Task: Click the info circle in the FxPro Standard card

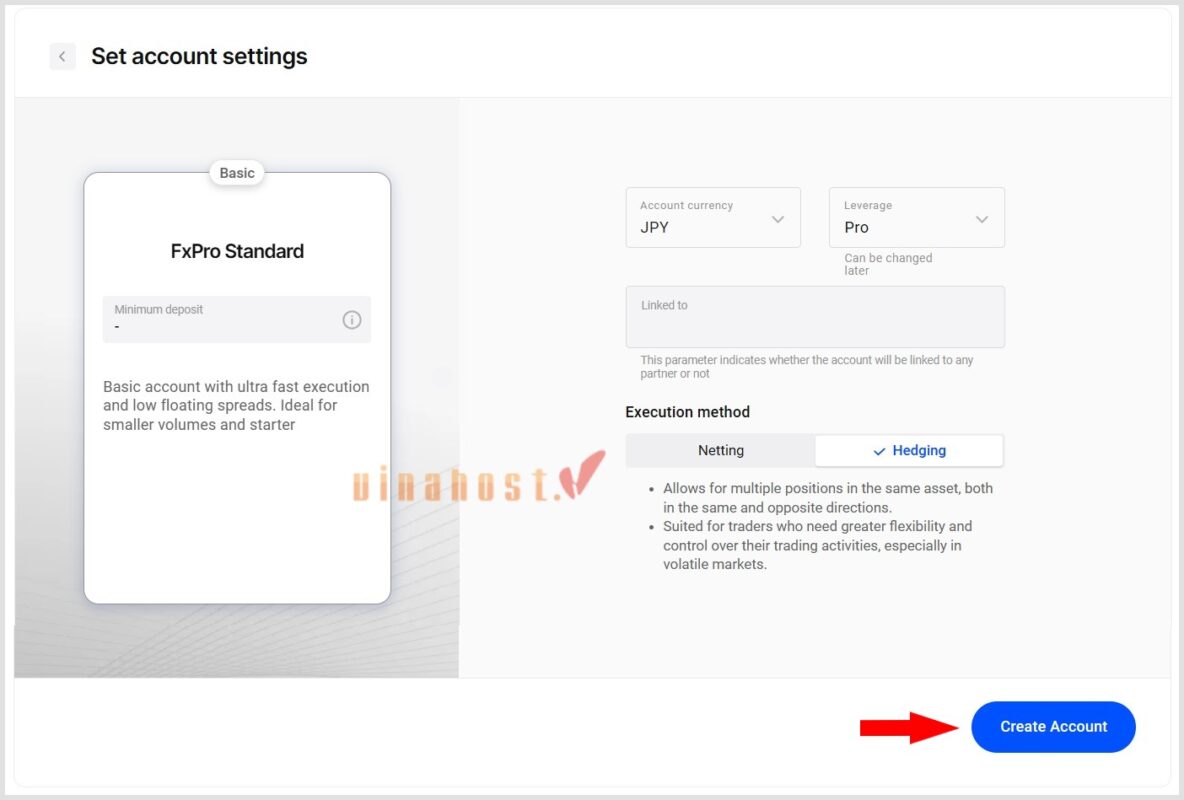Action: point(351,319)
